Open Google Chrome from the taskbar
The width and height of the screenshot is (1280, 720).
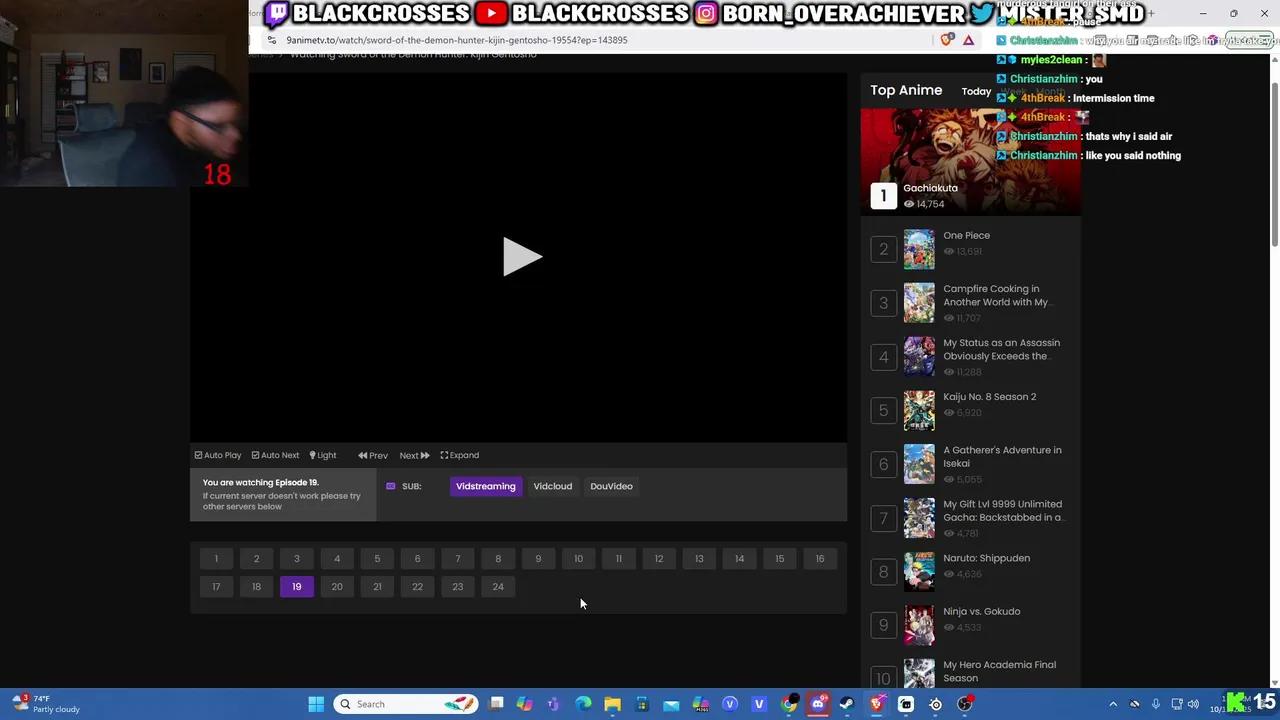coord(789,704)
